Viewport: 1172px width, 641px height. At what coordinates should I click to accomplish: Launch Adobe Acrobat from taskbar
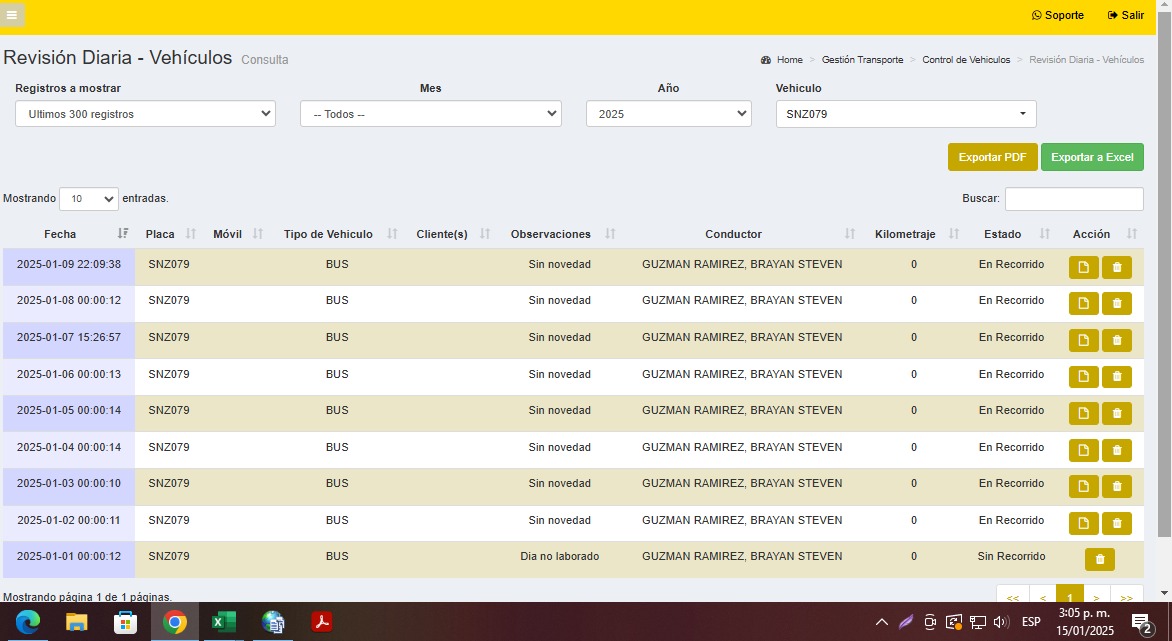[322, 623]
